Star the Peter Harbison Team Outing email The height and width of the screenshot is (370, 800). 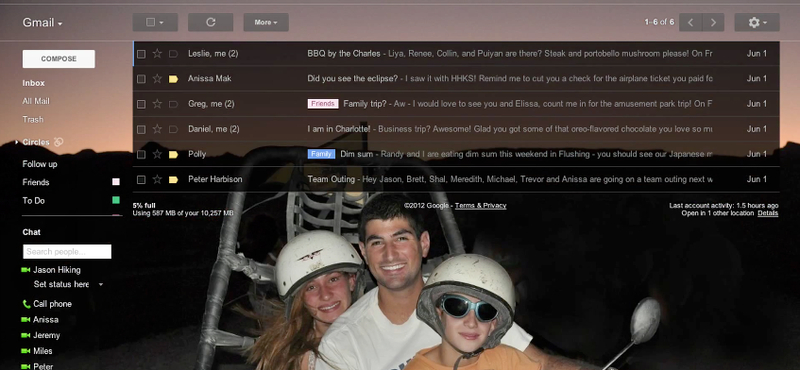coord(157,179)
